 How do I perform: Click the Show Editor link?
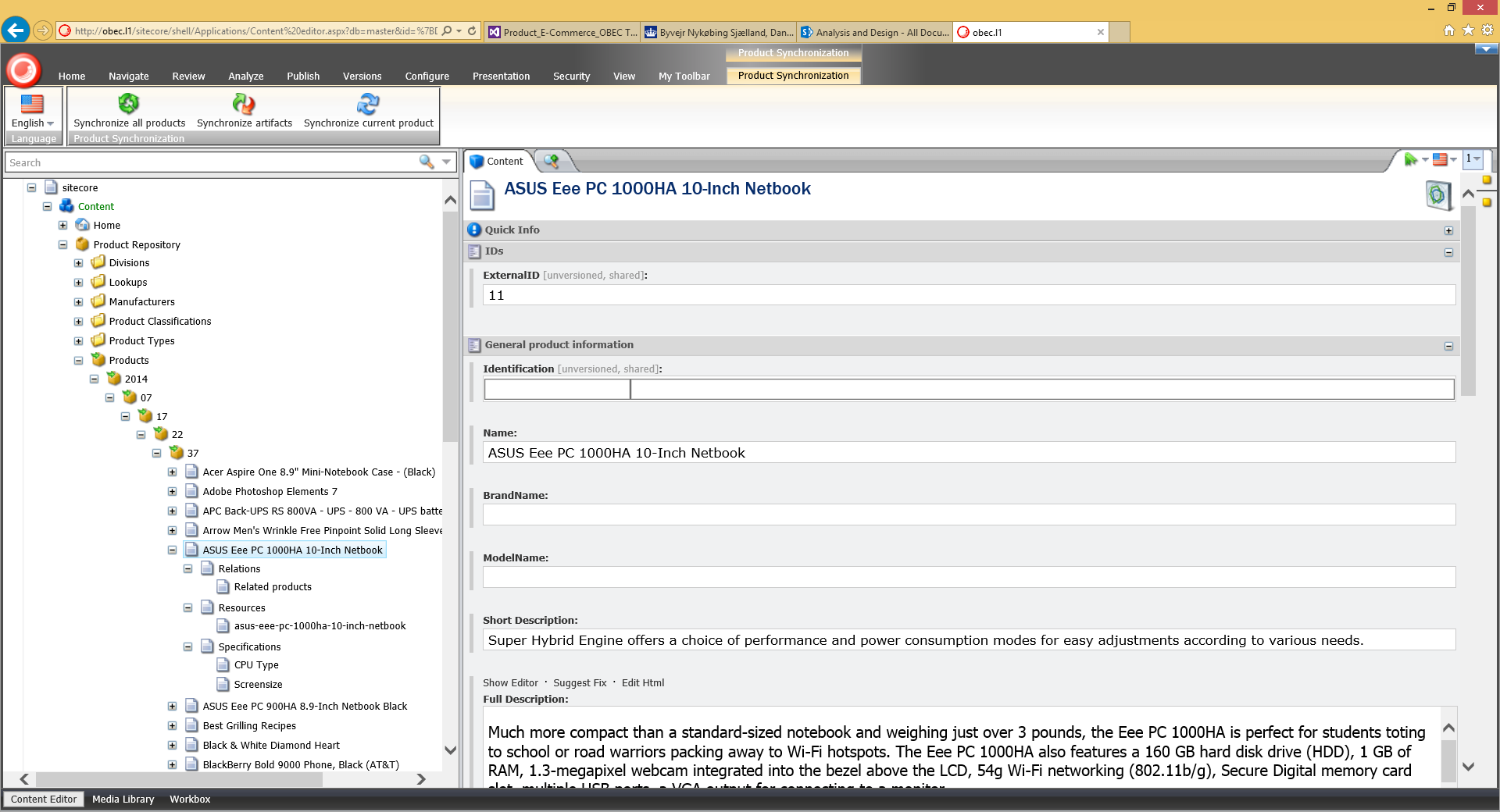(510, 682)
